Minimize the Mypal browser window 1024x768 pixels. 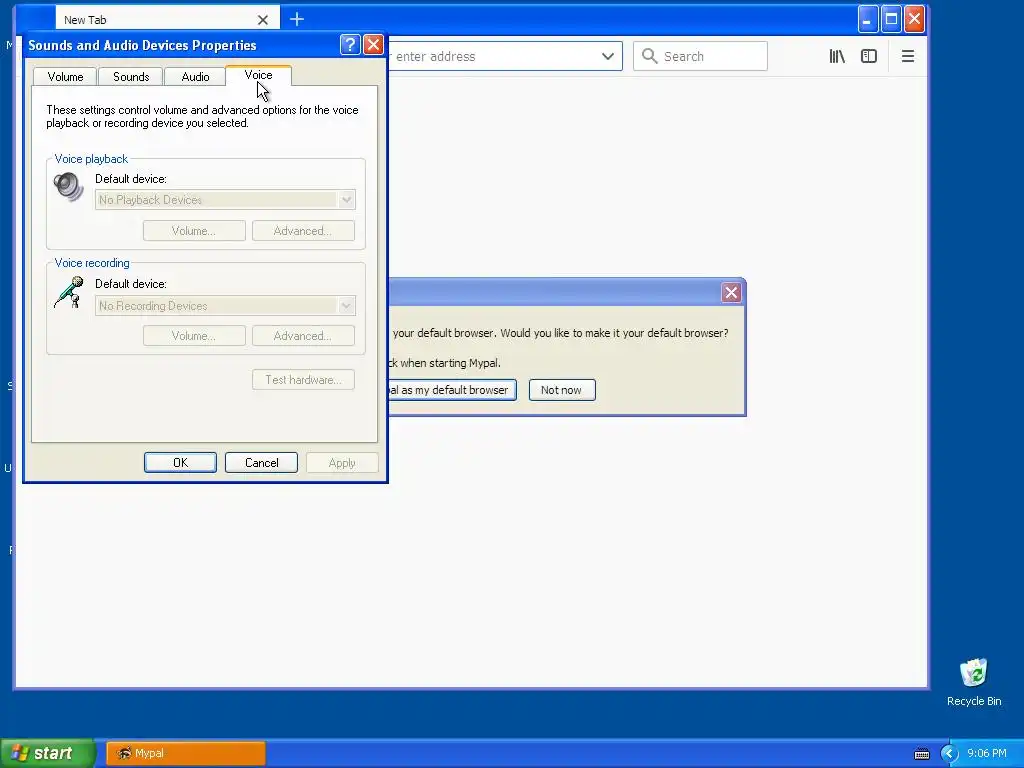pos(867,19)
